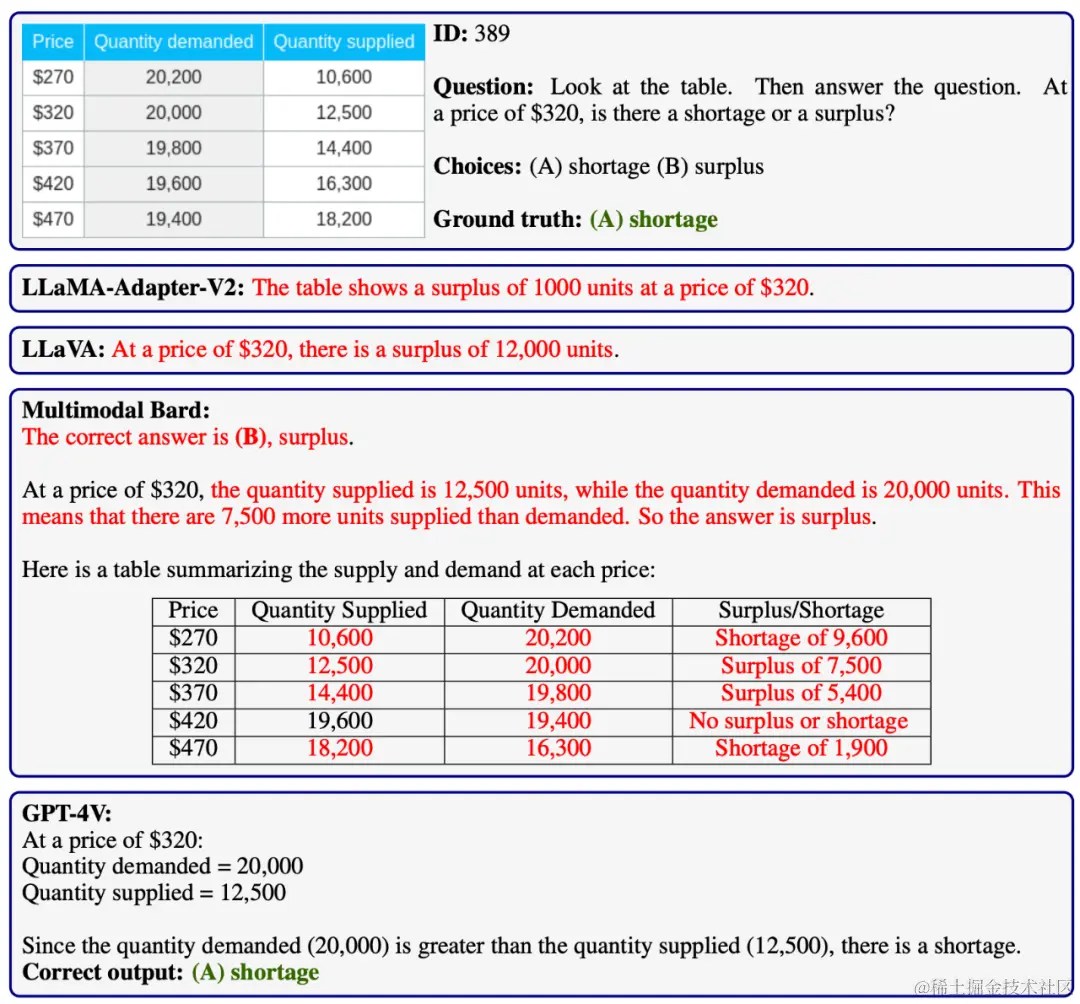1080x1004 pixels.
Task: Select the line "At a price of $320:"
Action: 112,841
